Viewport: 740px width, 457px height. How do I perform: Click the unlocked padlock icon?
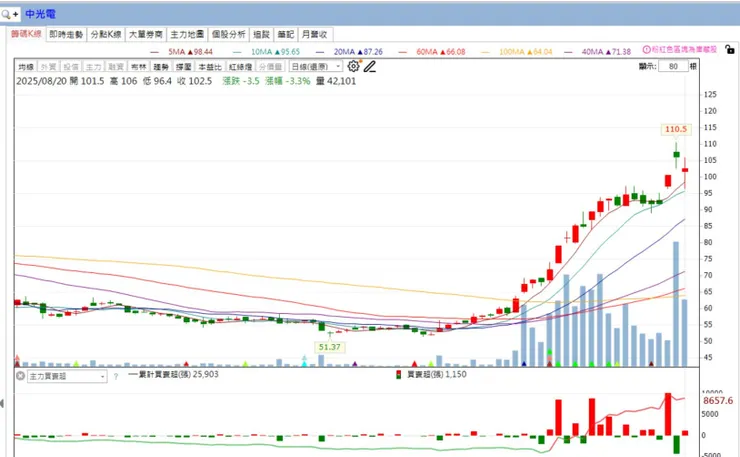[730, 49]
